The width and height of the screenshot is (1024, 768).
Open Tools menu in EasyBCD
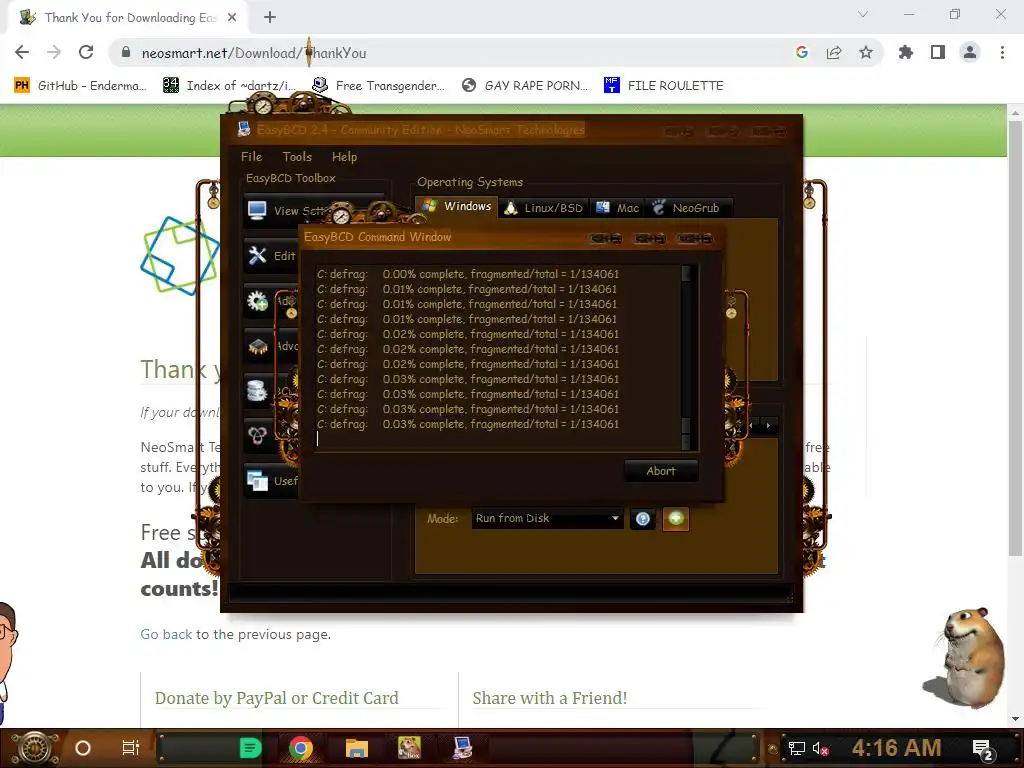click(297, 157)
